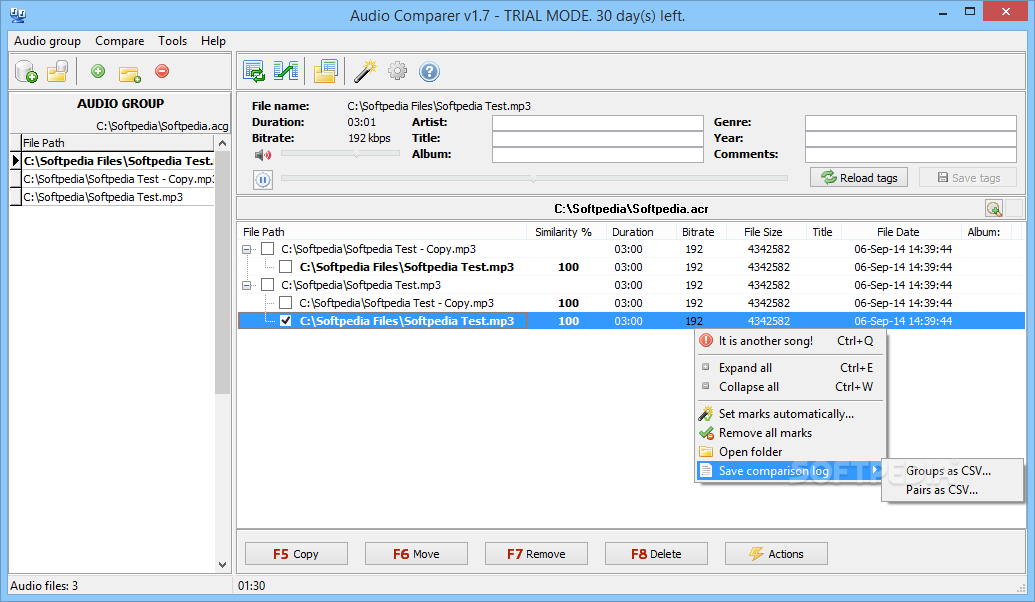
Task: Choose Set marks automatically...
Action: [790, 414]
